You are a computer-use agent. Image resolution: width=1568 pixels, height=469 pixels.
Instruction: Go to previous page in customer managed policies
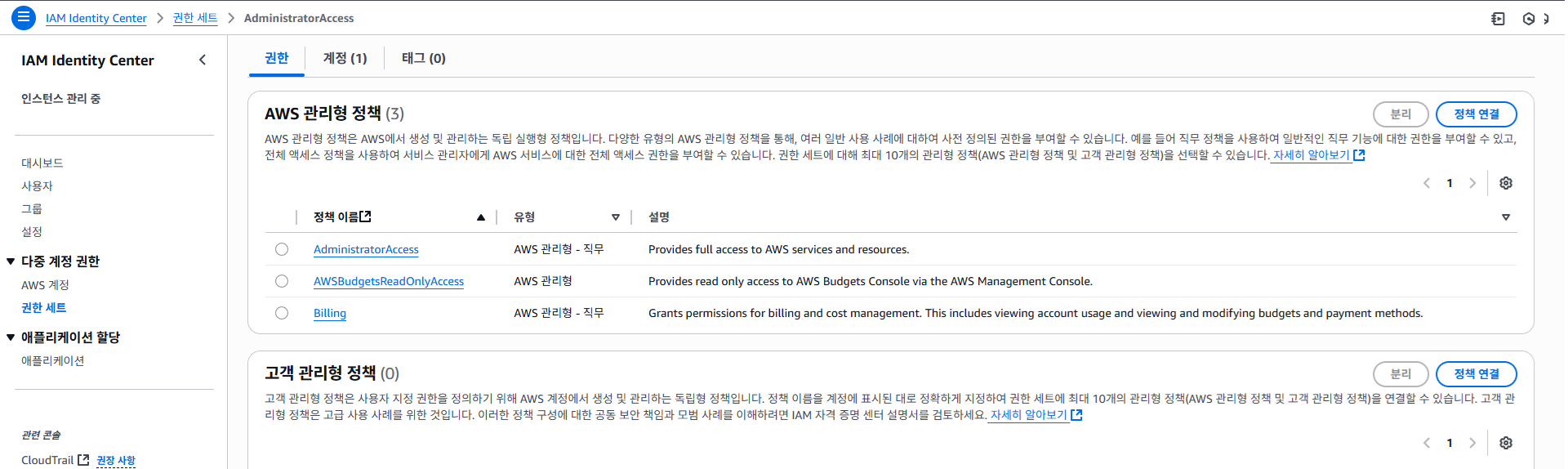point(1427,443)
